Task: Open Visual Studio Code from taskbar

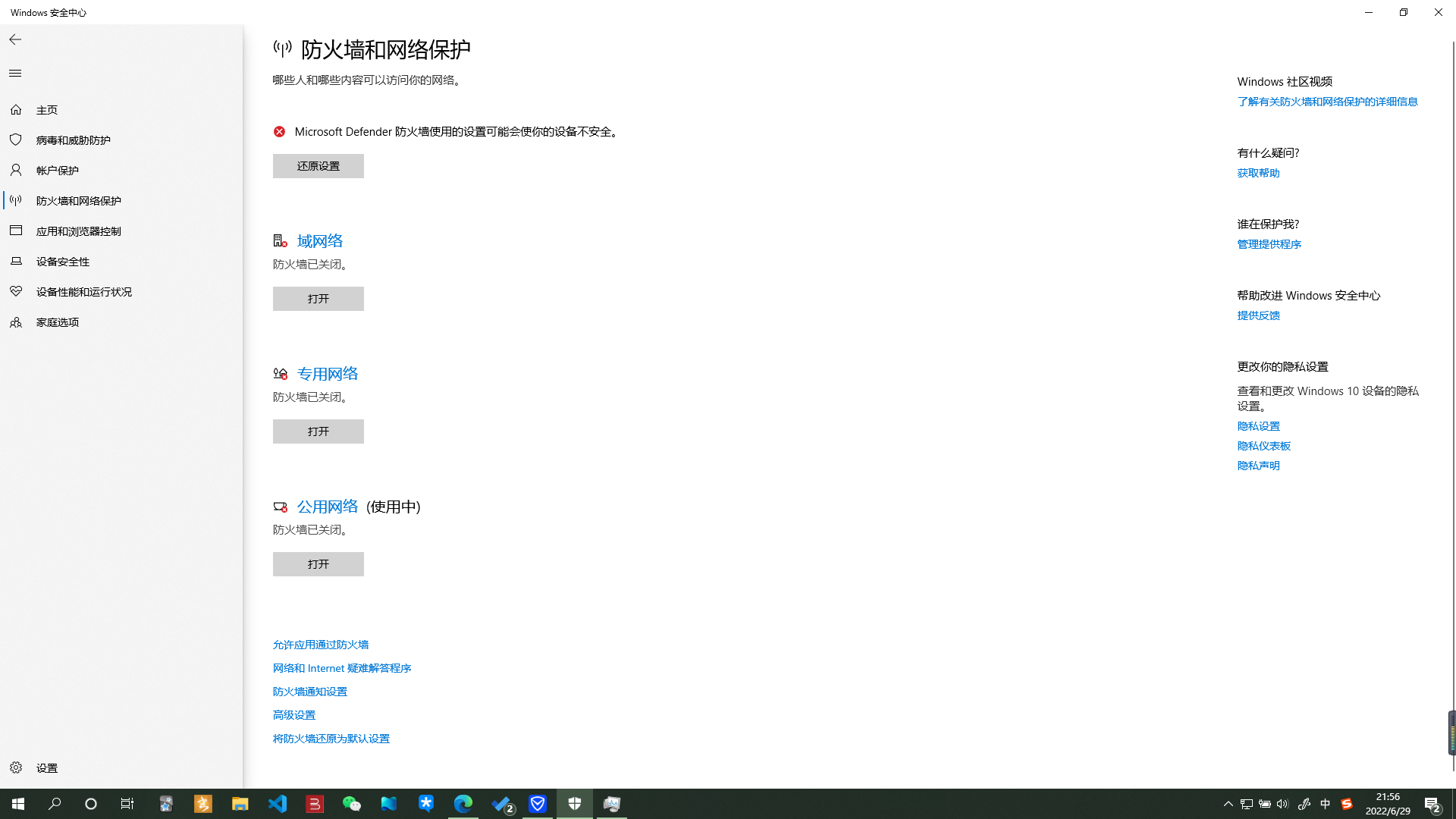Action: (278, 804)
